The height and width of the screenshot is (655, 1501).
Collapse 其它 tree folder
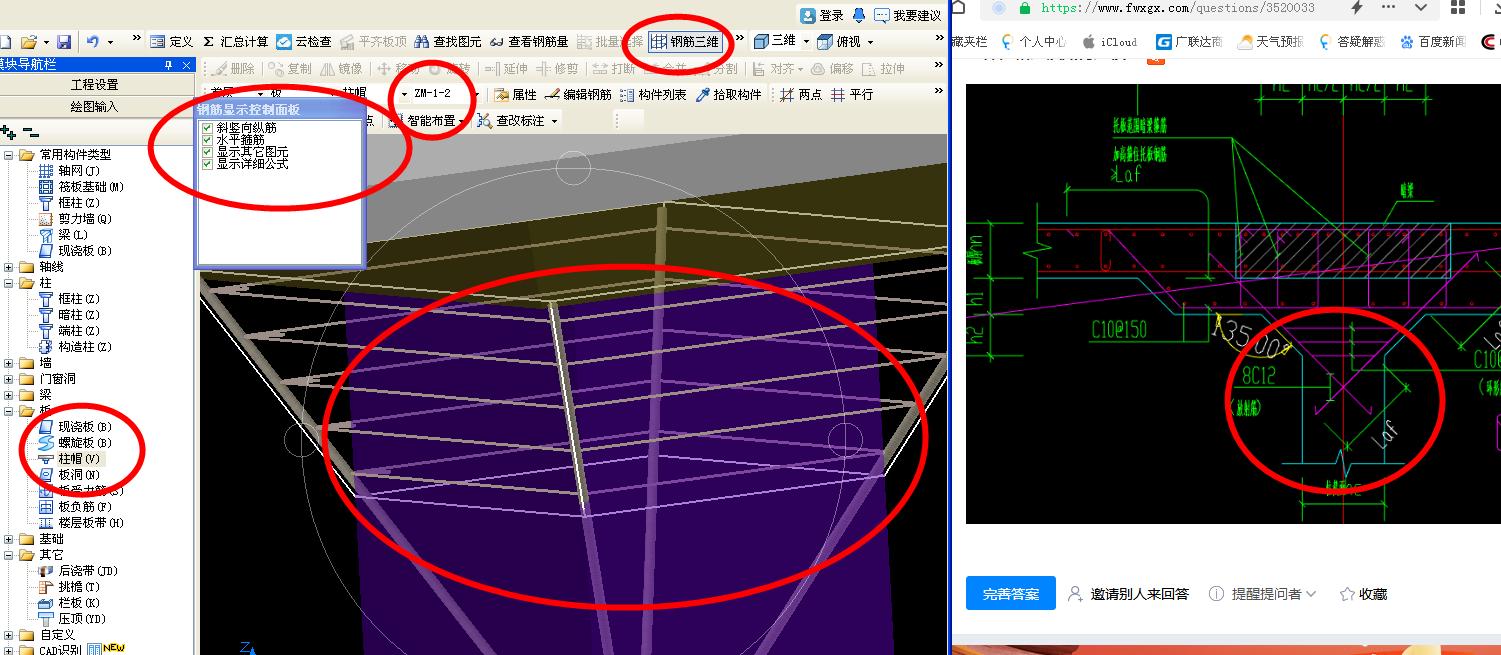tap(9, 555)
